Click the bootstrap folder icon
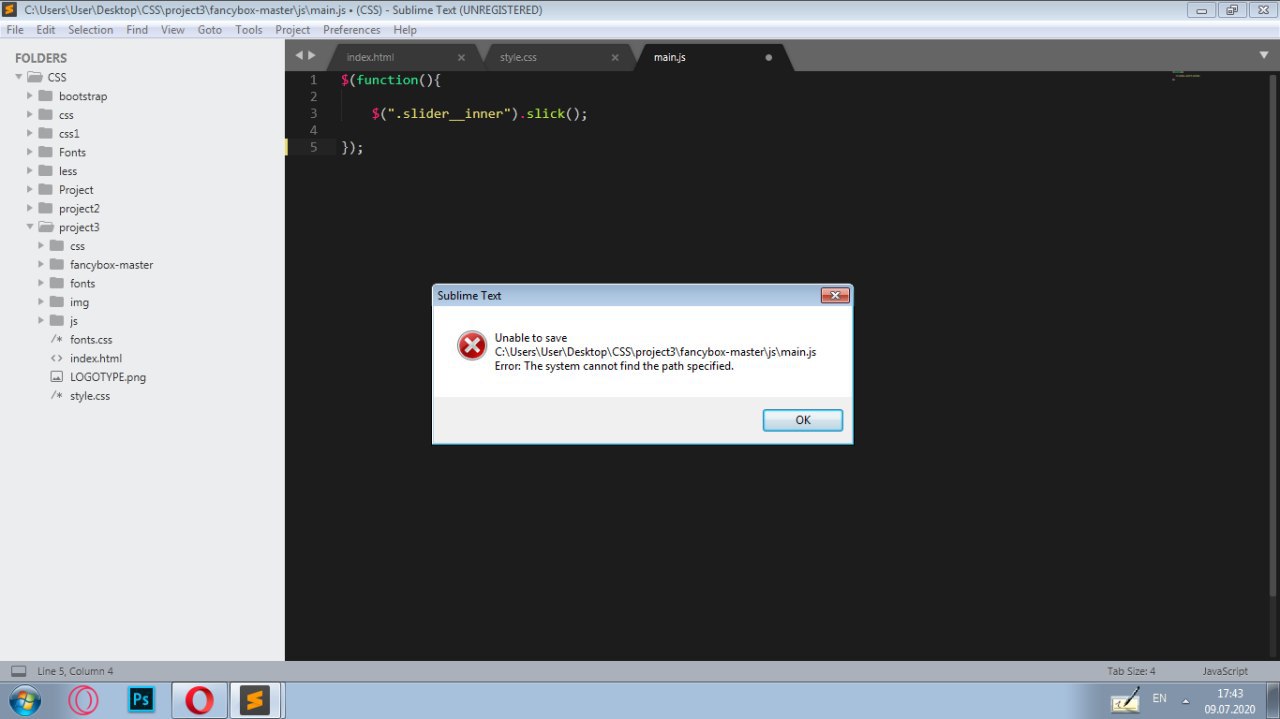This screenshot has width=1280, height=719. point(45,96)
